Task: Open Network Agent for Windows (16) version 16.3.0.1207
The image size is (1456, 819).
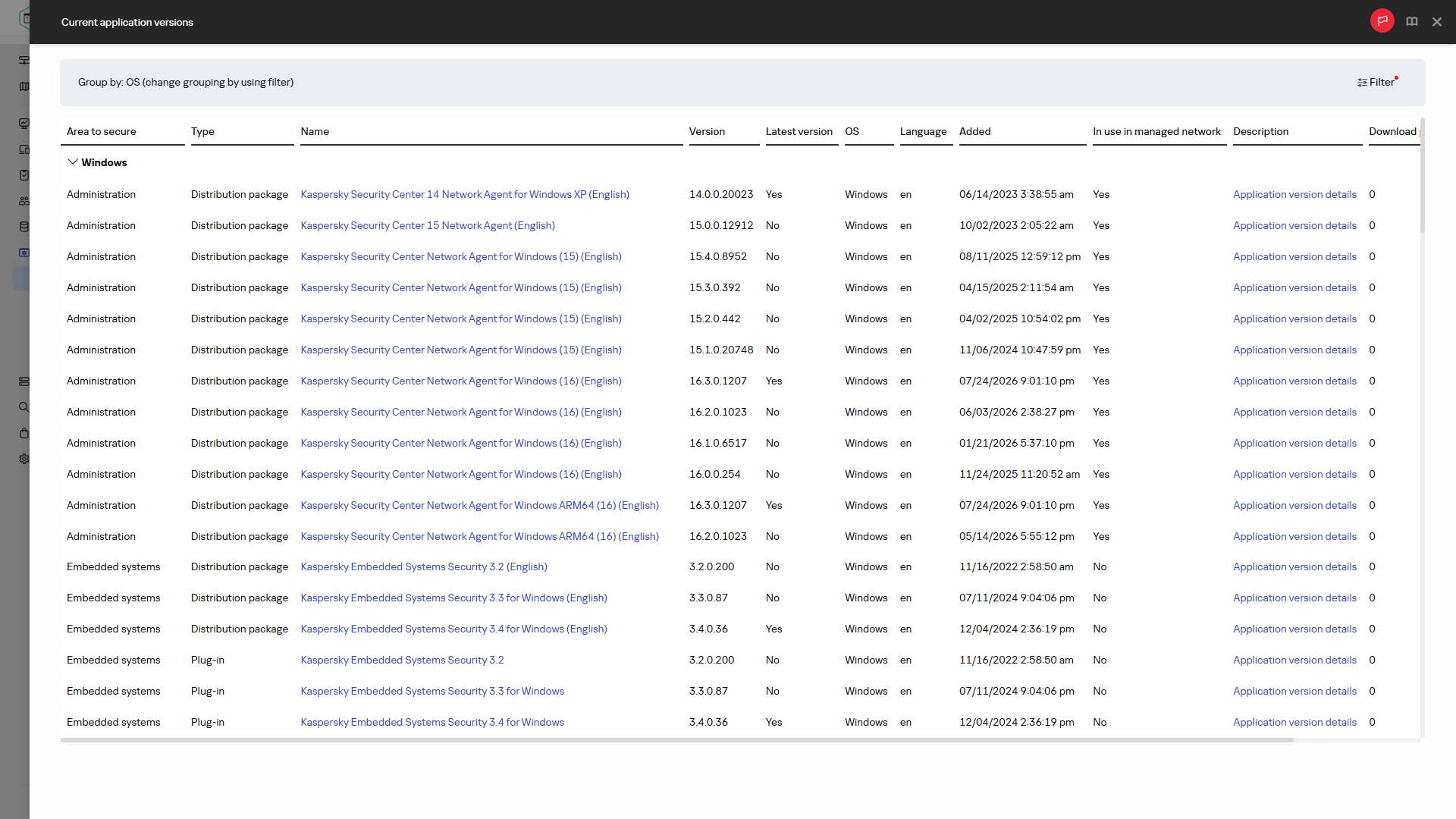Action: (461, 381)
